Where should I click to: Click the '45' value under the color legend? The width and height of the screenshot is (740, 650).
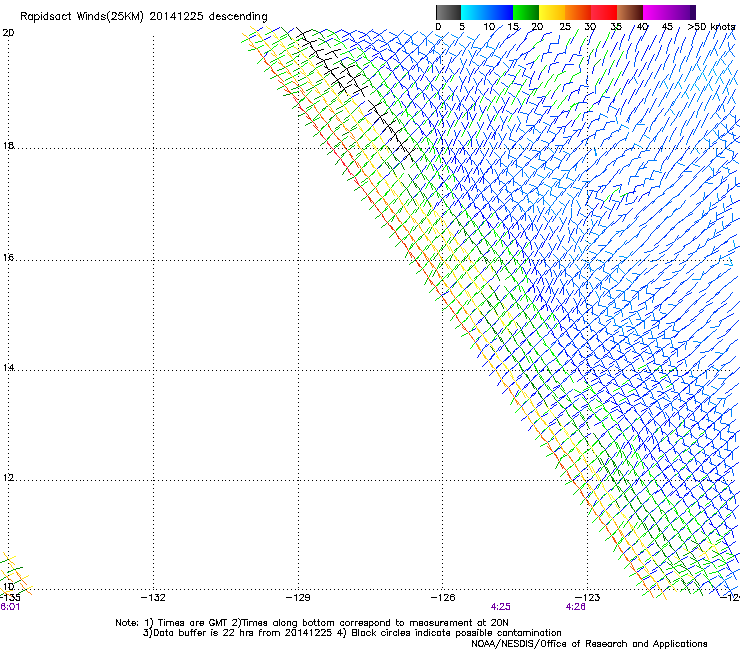coord(667,27)
